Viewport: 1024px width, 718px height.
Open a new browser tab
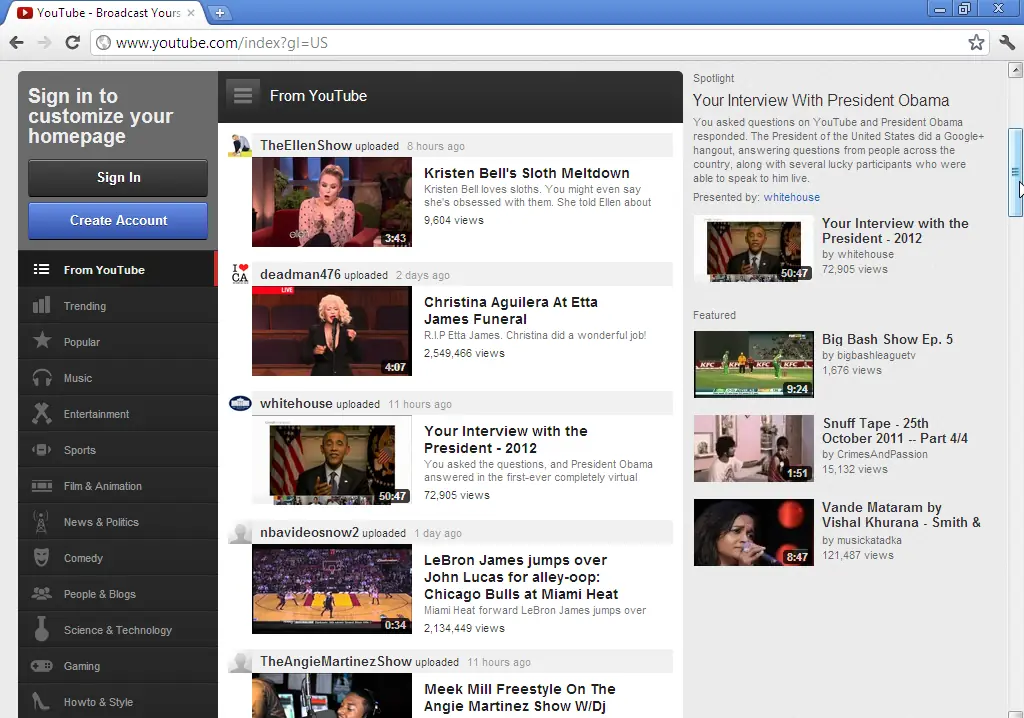(220, 12)
